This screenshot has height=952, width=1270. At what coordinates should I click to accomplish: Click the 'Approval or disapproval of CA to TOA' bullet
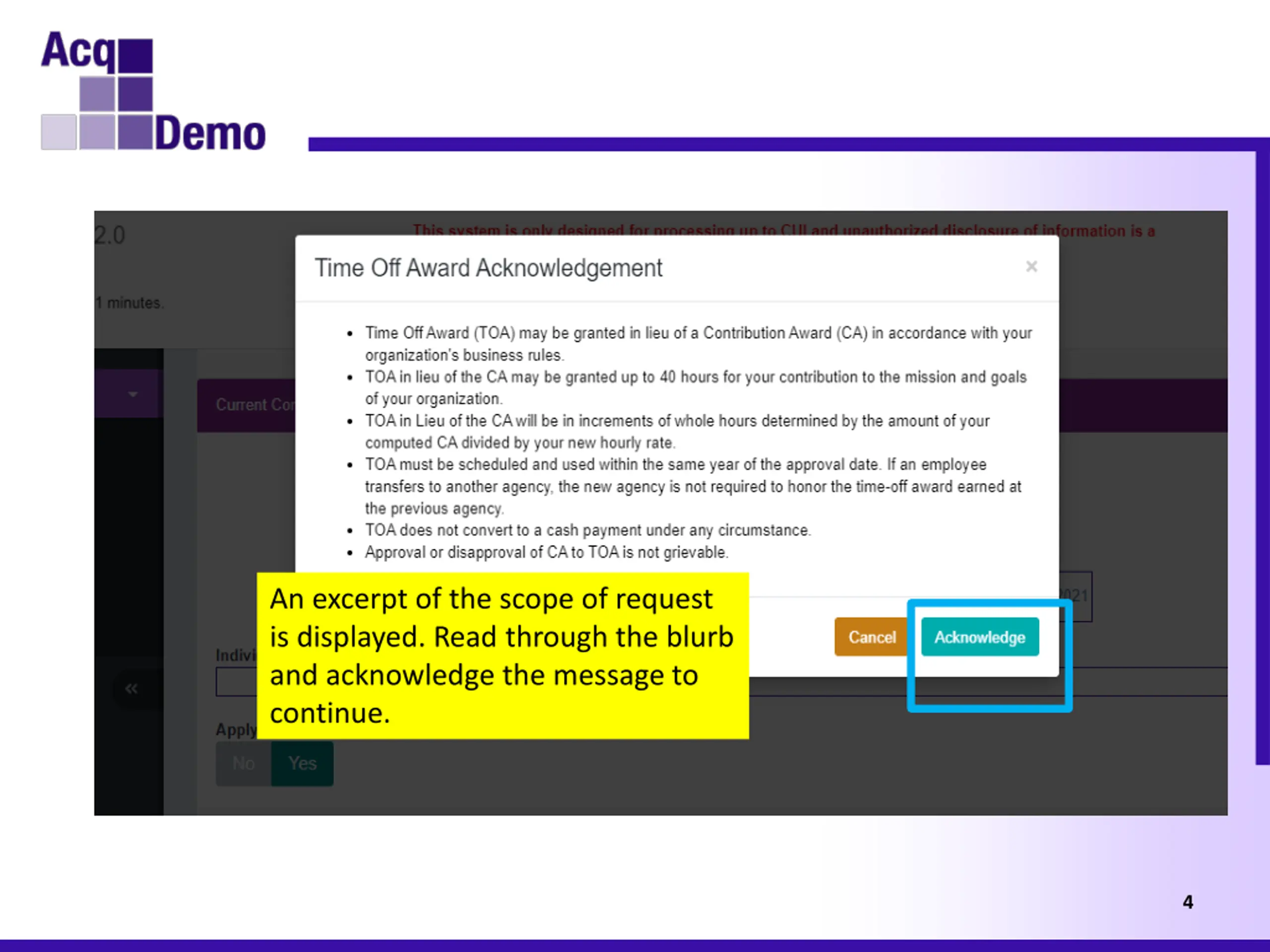546,552
